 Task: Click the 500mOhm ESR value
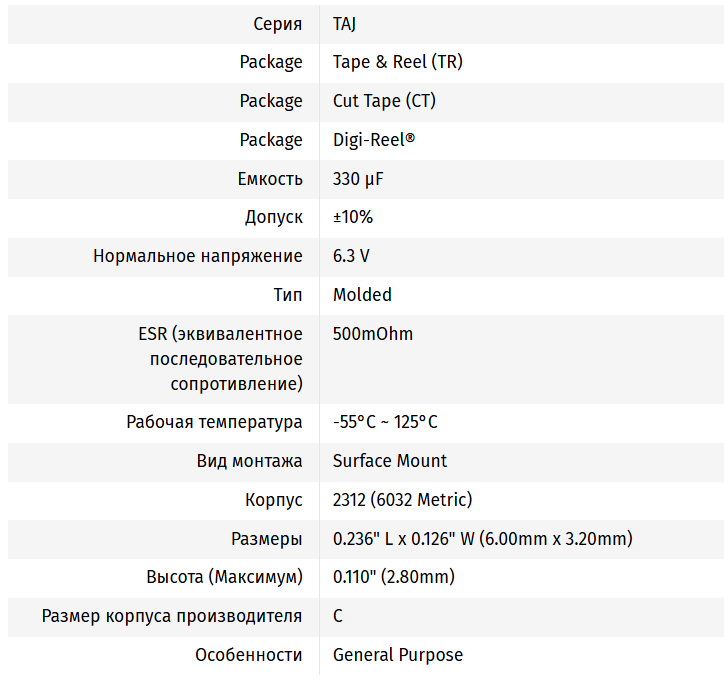(373, 334)
